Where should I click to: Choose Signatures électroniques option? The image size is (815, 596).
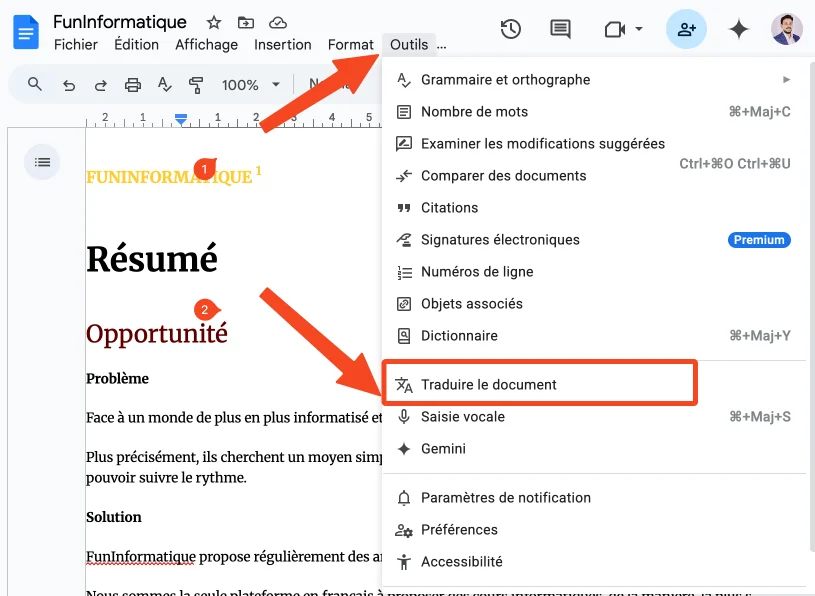593,240
